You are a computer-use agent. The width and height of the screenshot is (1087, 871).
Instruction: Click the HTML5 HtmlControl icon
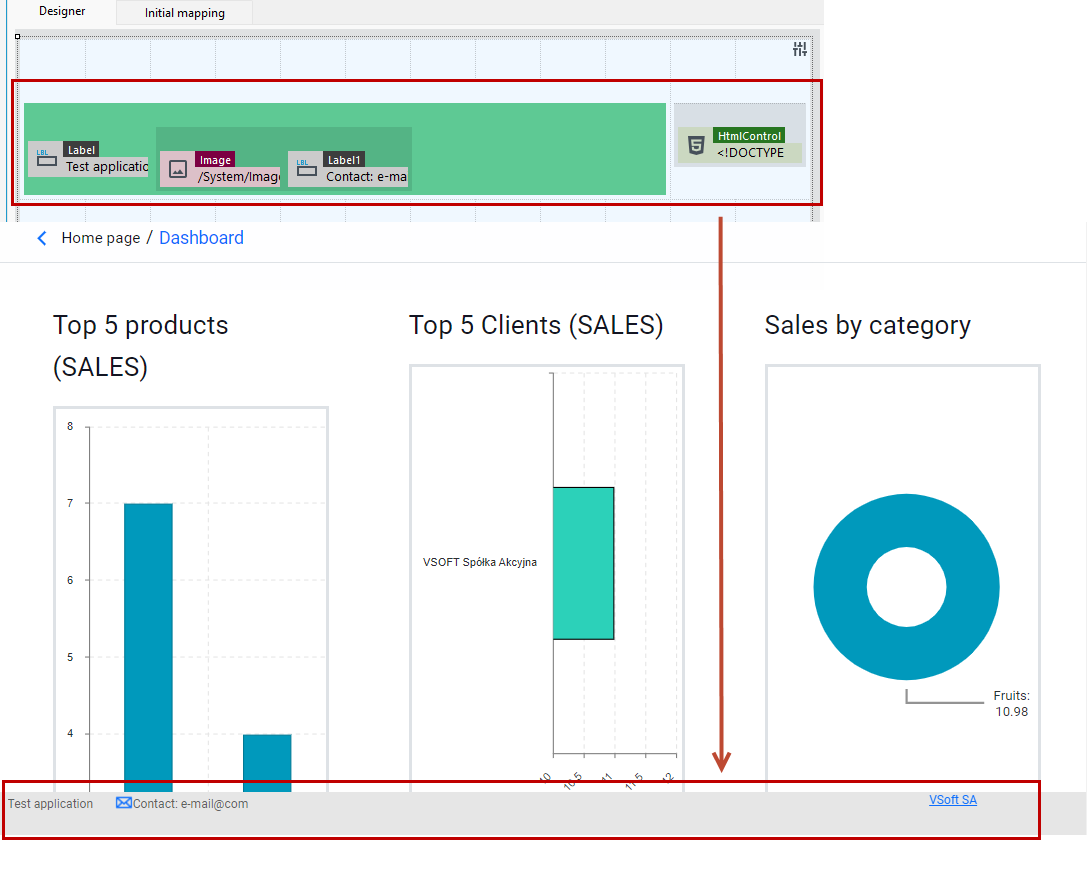696,145
